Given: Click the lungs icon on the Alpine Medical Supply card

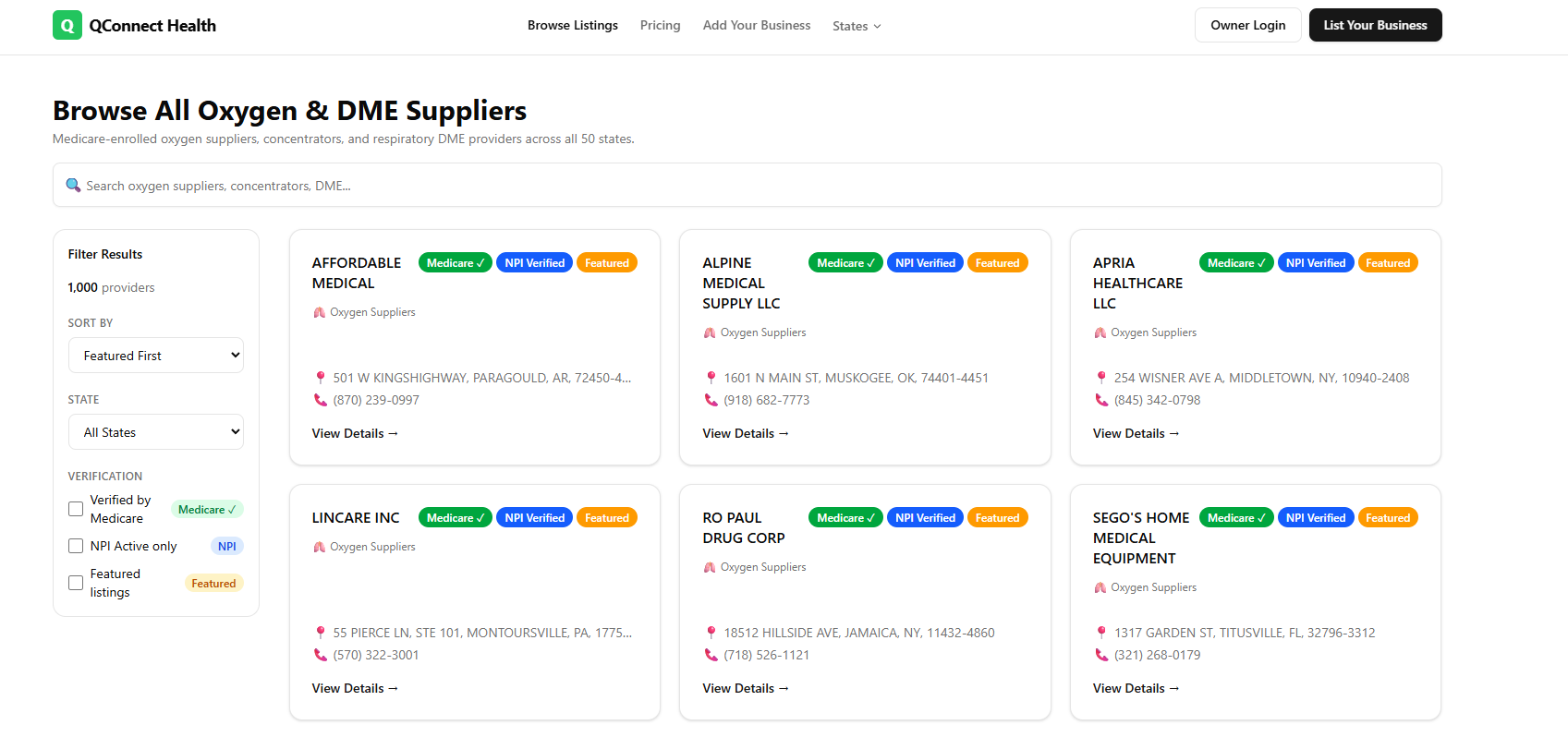Looking at the screenshot, I should (710, 332).
